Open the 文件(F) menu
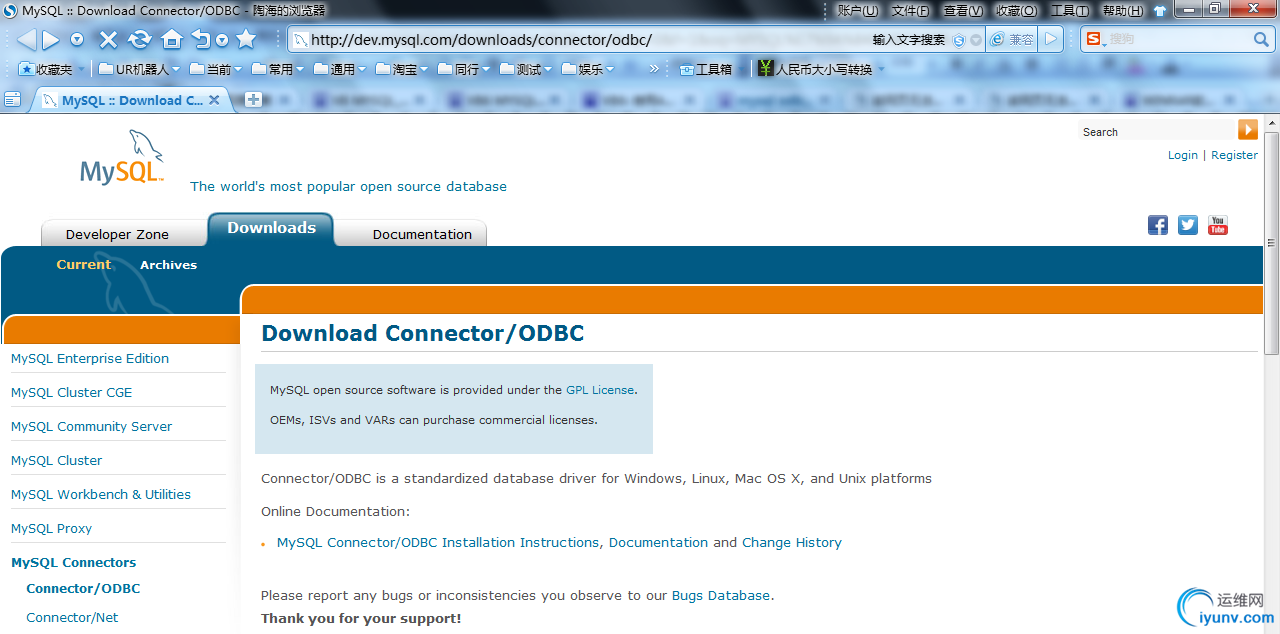 click(910, 10)
